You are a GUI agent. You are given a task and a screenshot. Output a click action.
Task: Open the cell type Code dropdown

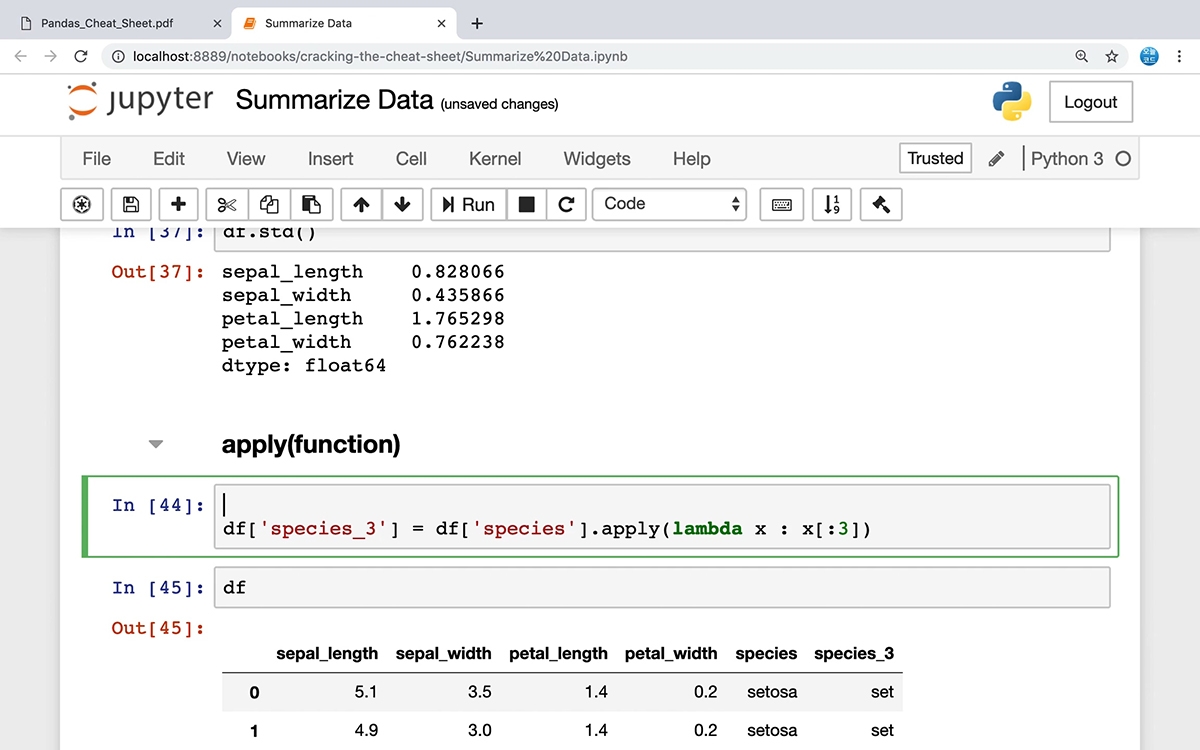(x=670, y=204)
